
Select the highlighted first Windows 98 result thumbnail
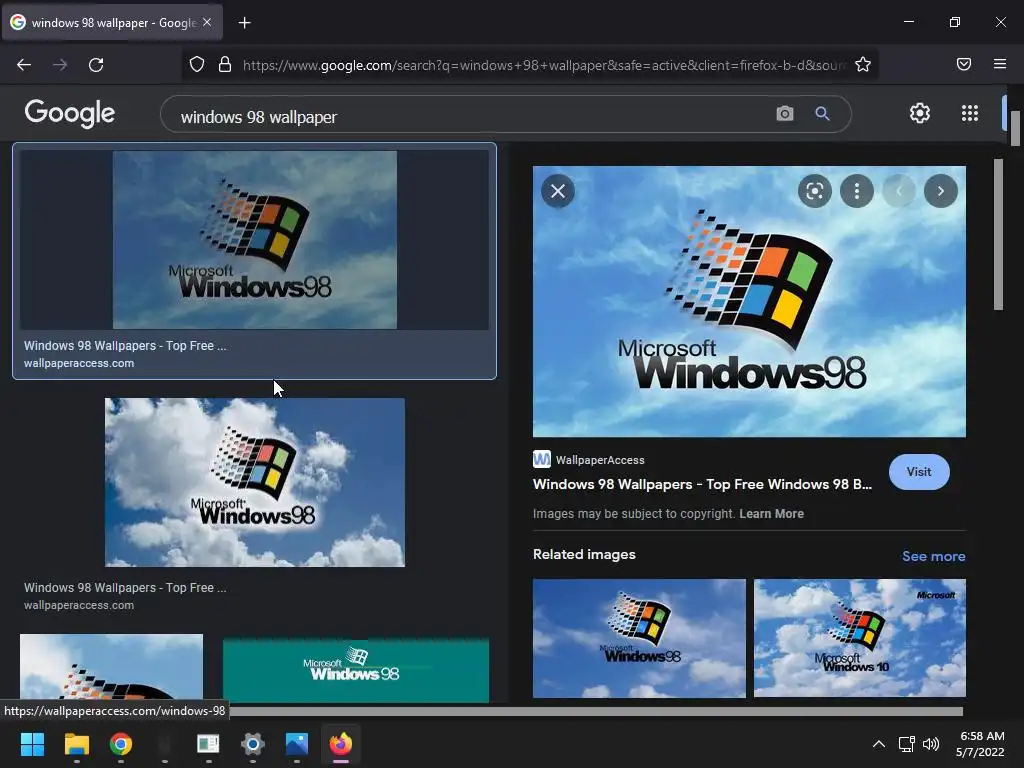pos(254,240)
